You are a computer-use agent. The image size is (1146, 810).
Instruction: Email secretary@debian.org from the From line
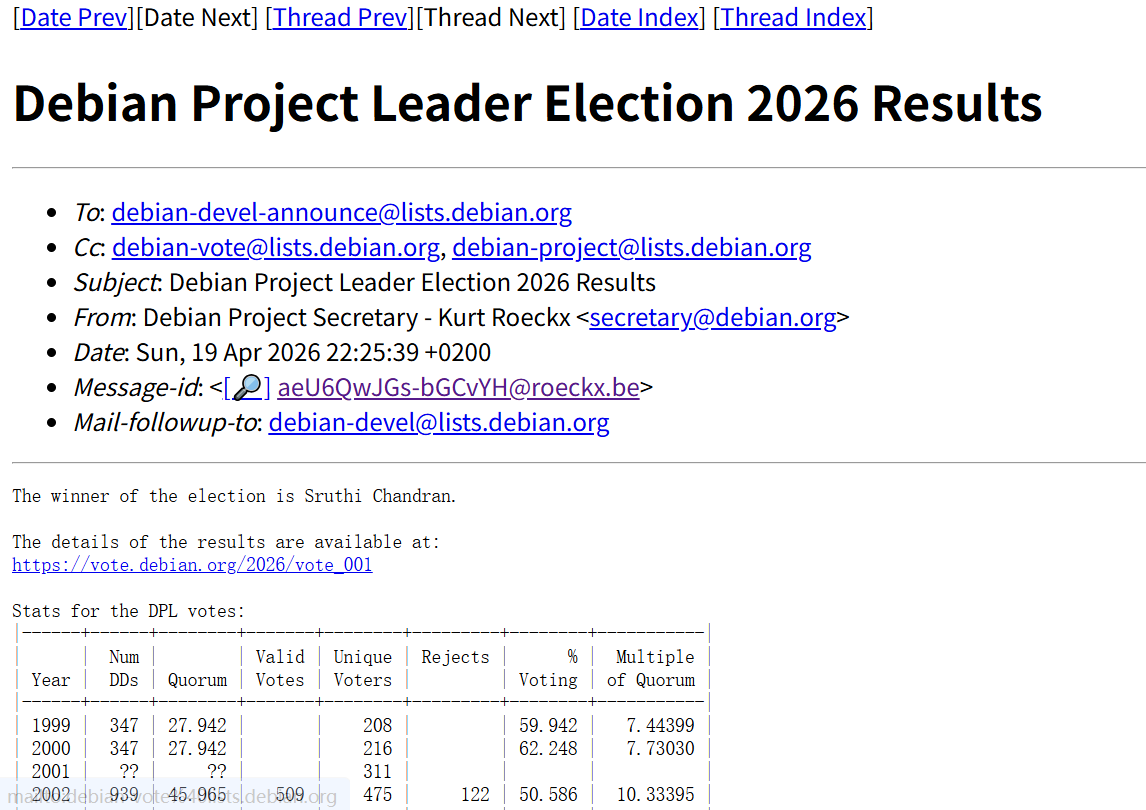[713, 318]
